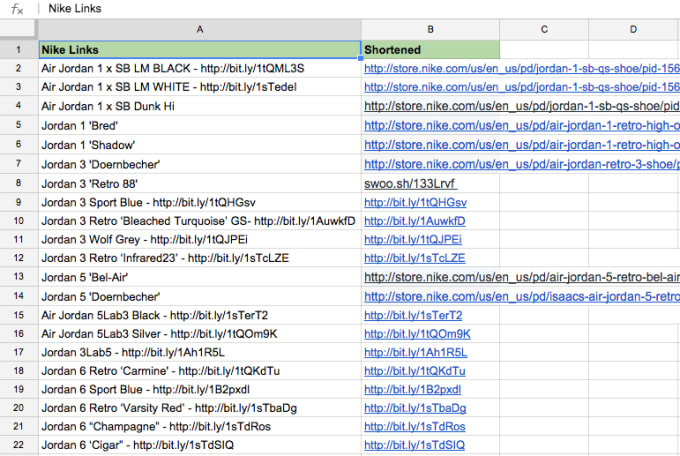Select cell Jordan 6 Retro 'Carmine'

point(199,371)
